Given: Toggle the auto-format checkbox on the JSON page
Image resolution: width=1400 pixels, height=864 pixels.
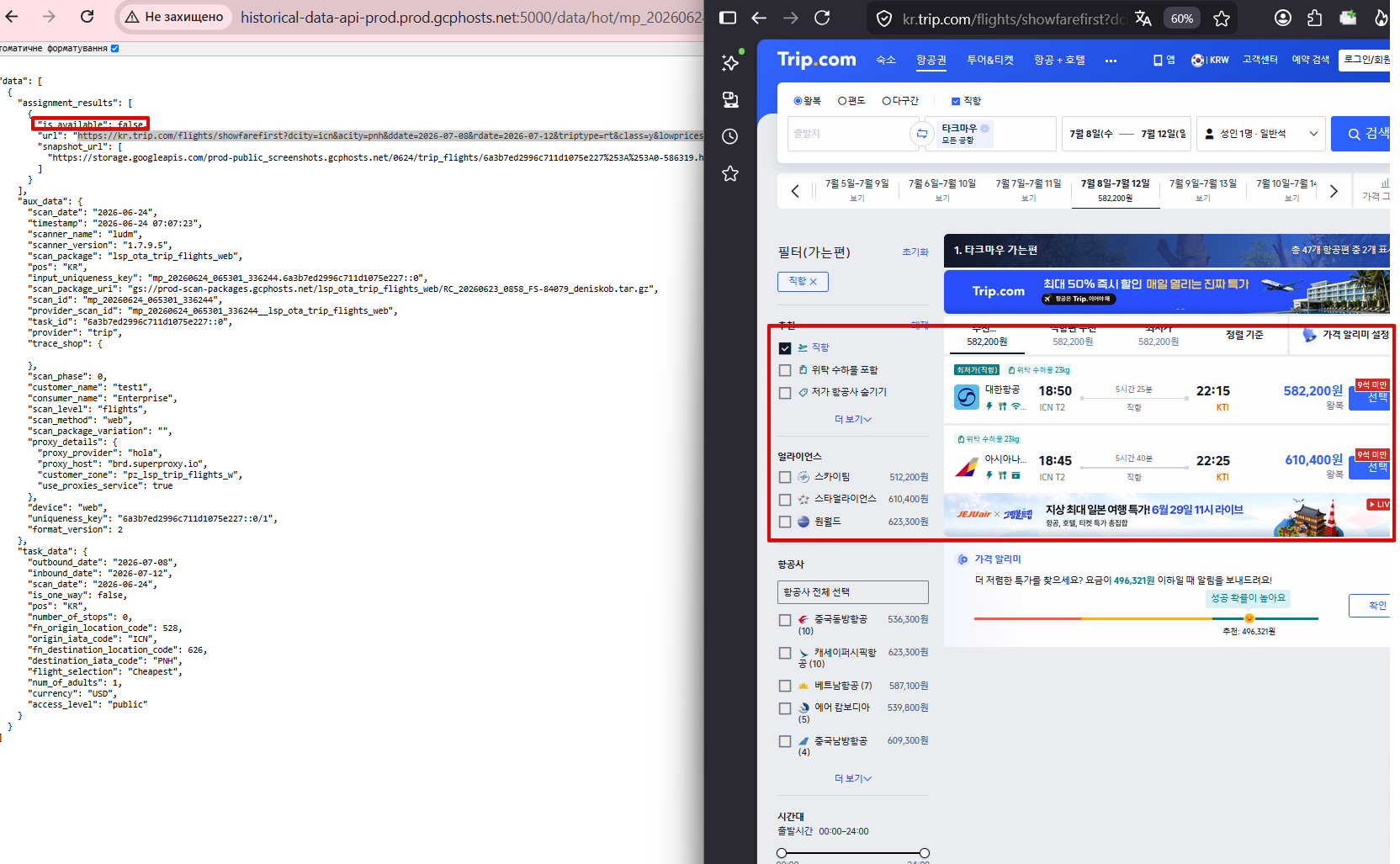Looking at the screenshot, I should [115, 49].
